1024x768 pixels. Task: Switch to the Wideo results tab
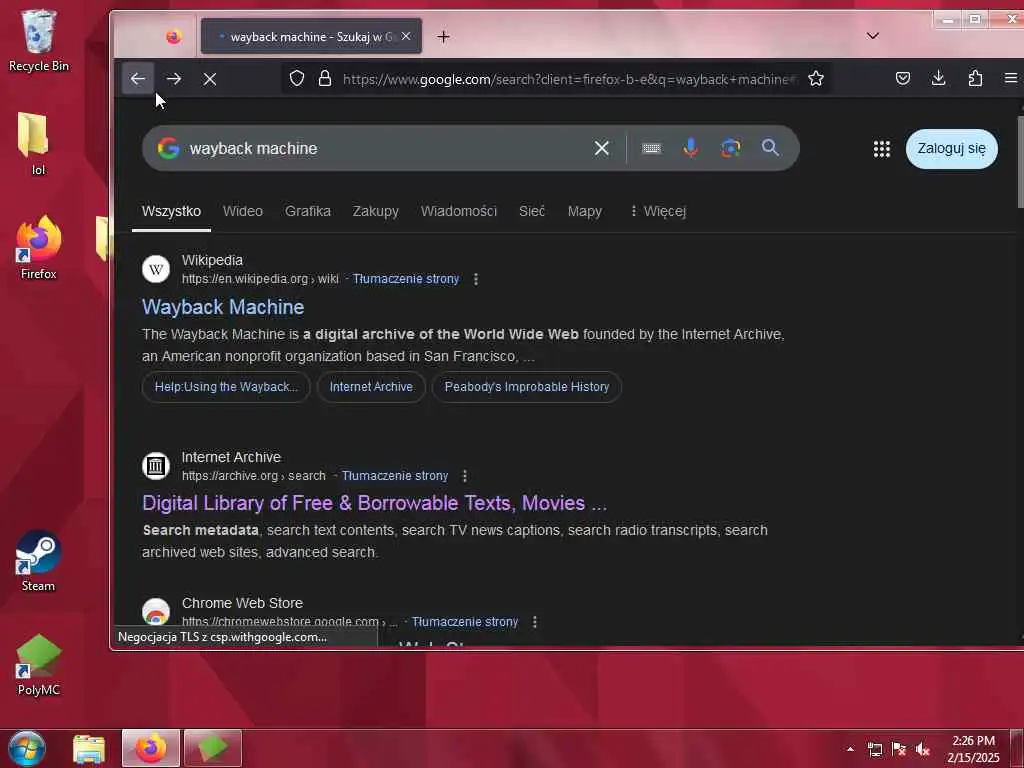coord(242,211)
